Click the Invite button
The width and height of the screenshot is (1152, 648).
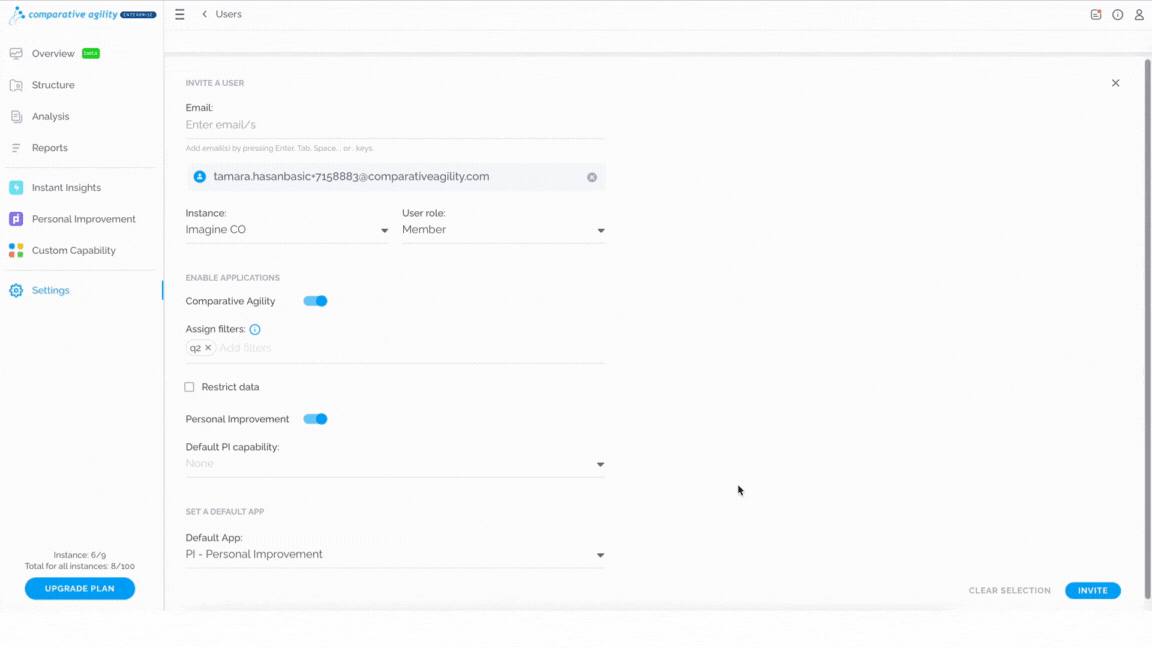tap(1092, 591)
